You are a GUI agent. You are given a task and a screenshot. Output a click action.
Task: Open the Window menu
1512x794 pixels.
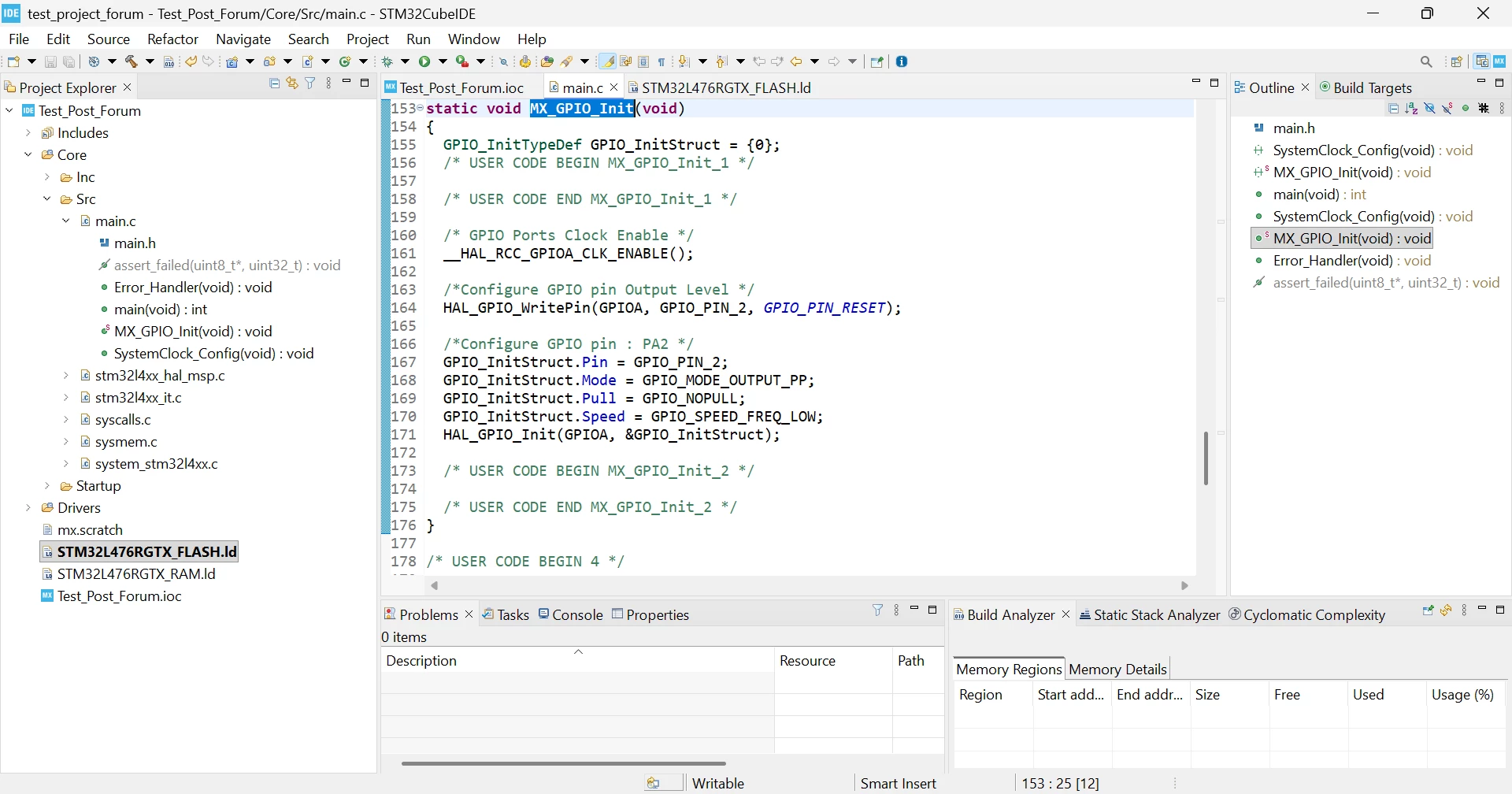coord(474,39)
